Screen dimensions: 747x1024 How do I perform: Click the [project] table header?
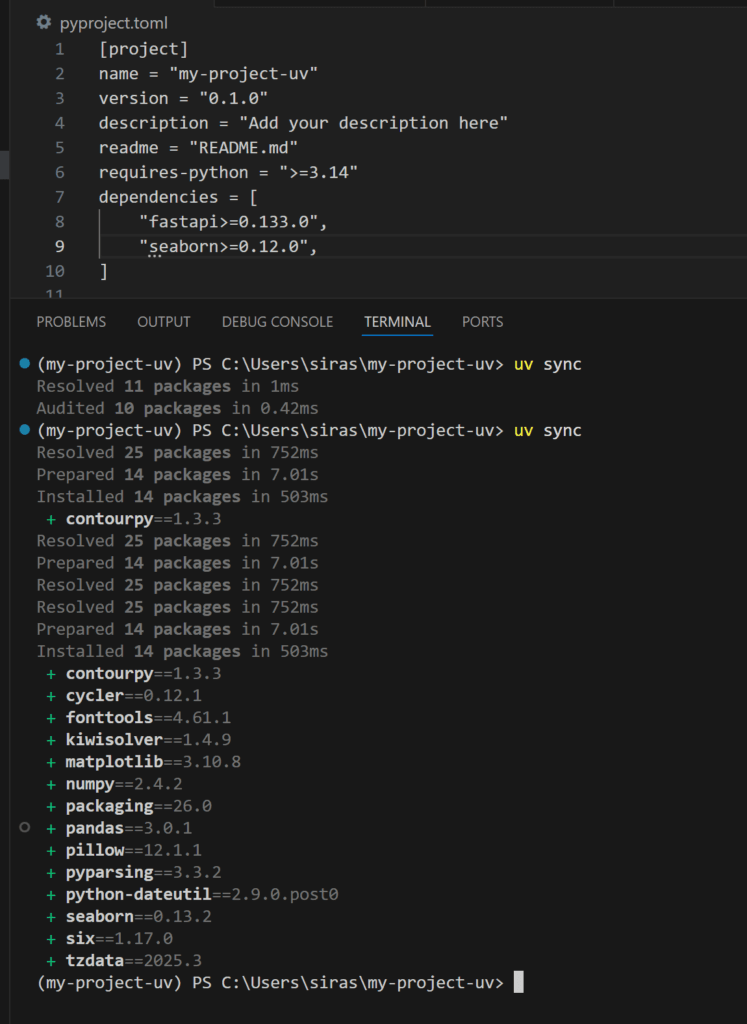pyautogui.click(x=143, y=49)
